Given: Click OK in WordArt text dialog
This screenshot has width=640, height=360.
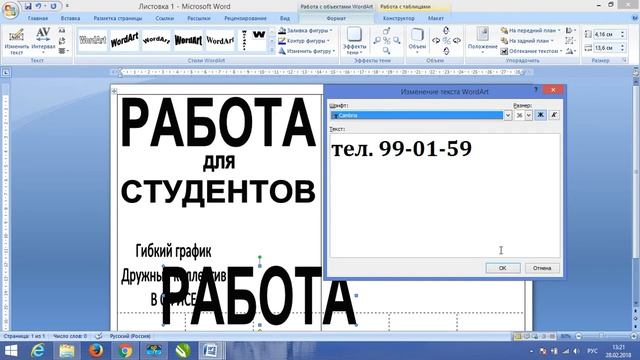Looking at the screenshot, I should pyautogui.click(x=503, y=268).
